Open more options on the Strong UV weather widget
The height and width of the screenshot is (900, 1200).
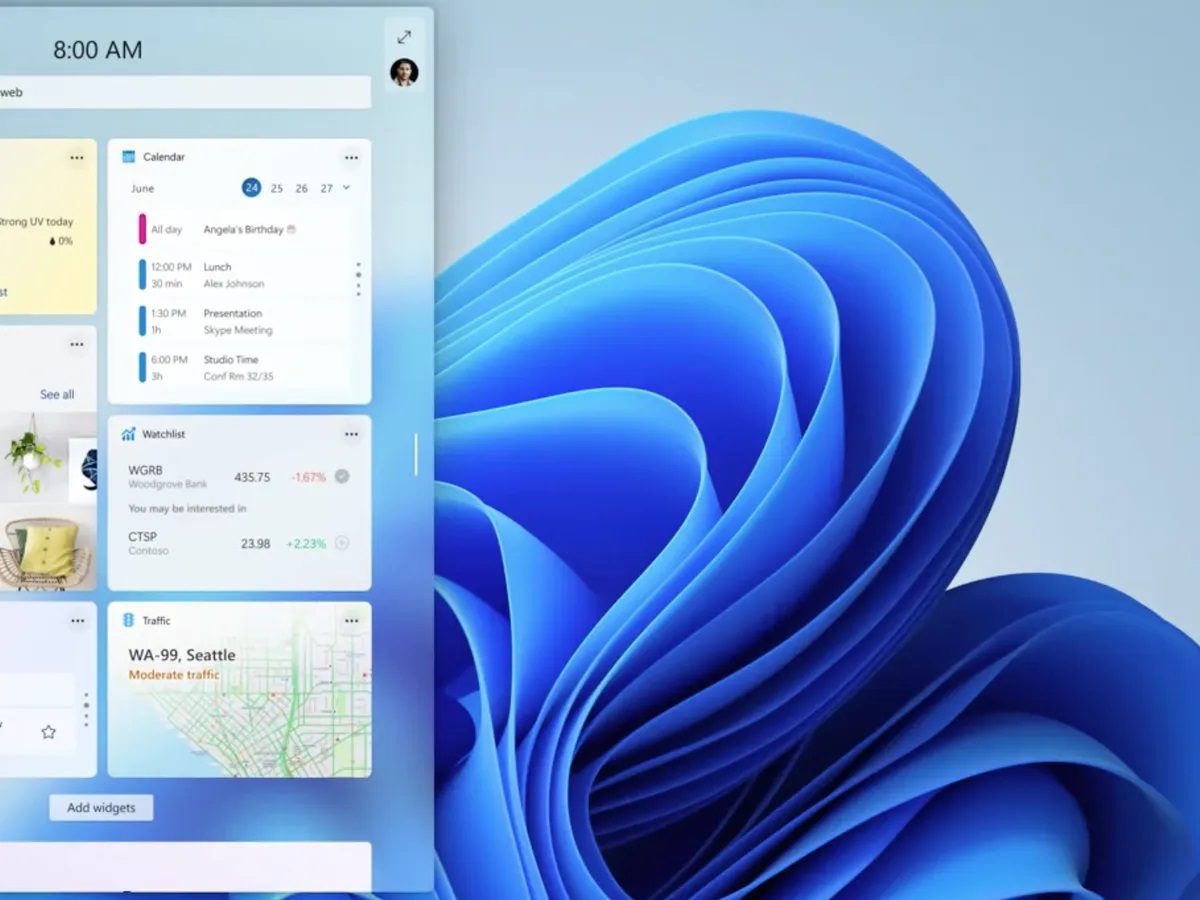coord(77,158)
